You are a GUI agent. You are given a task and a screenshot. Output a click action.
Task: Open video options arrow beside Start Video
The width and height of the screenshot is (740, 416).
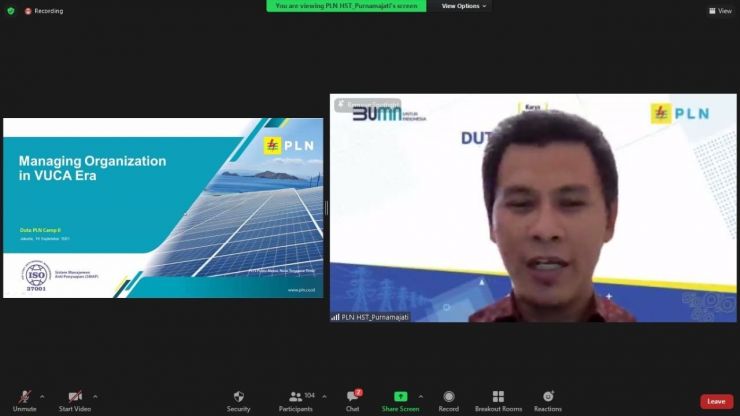(95, 397)
